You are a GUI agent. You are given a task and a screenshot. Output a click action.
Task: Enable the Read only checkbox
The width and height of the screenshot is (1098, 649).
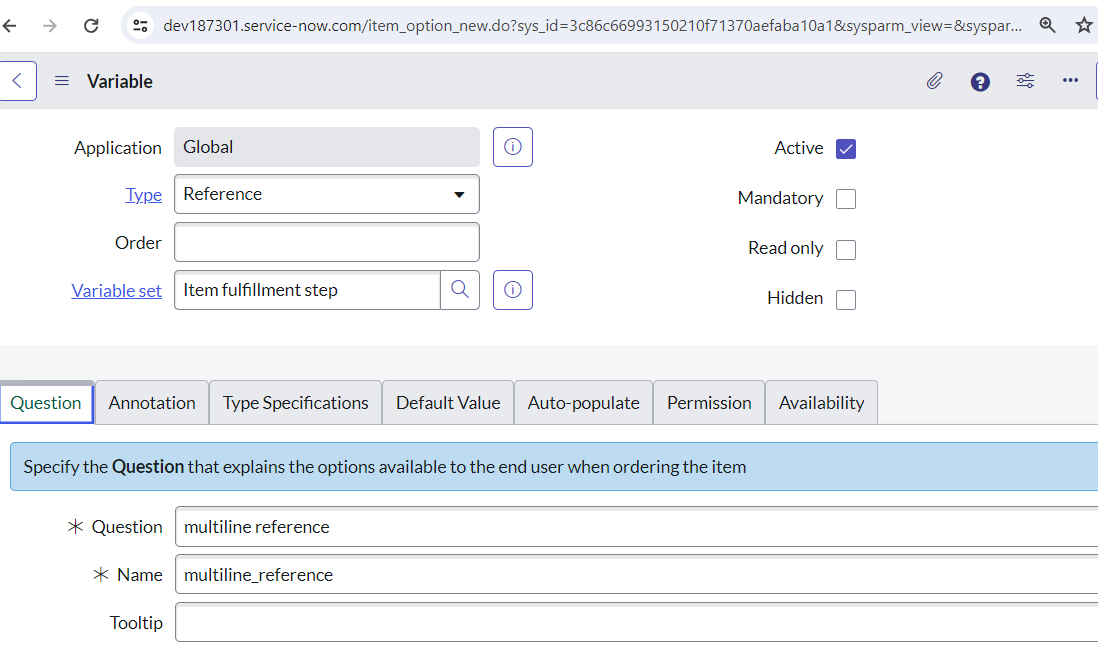[x=846, y=249]
